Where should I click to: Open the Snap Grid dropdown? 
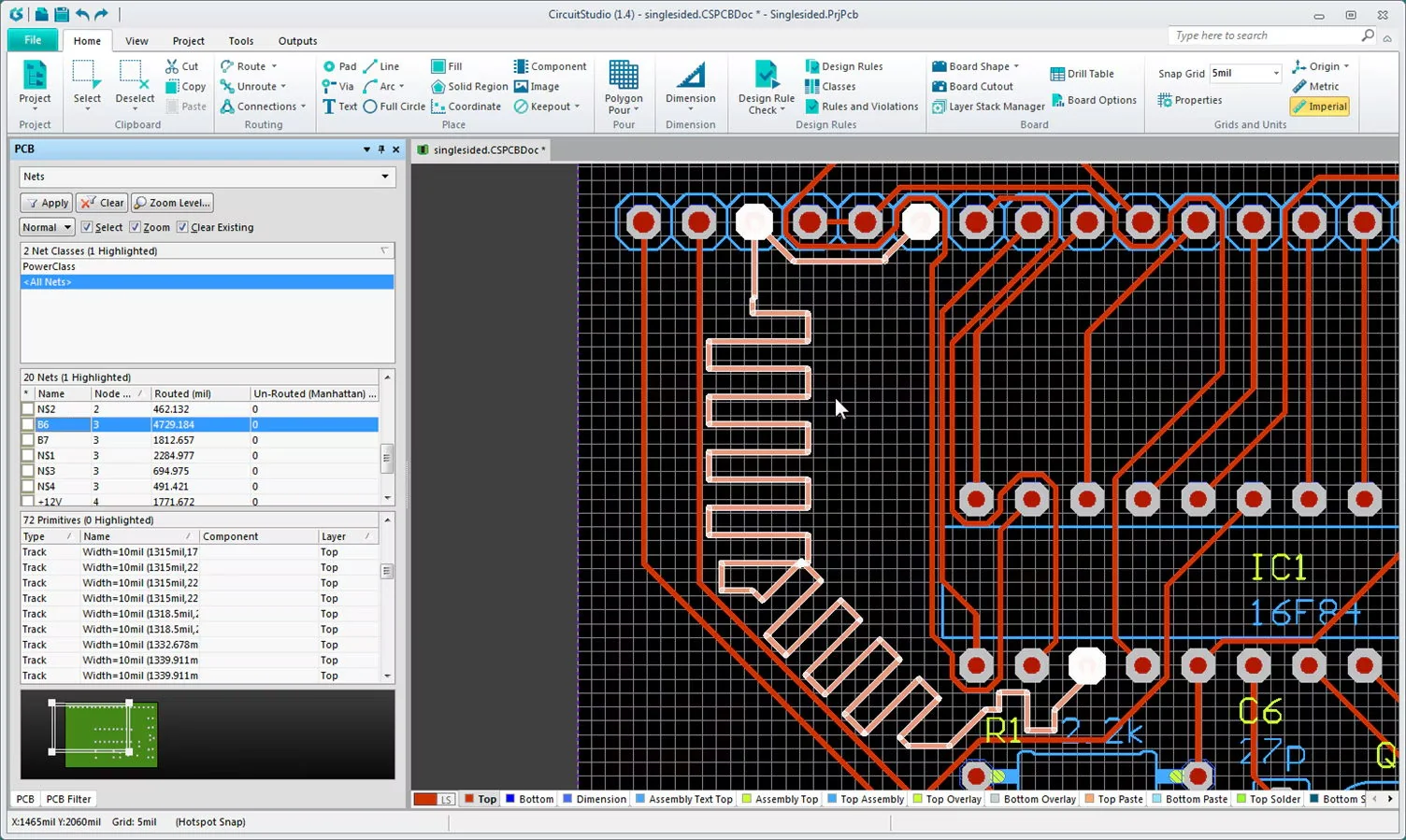point(1276,73)
